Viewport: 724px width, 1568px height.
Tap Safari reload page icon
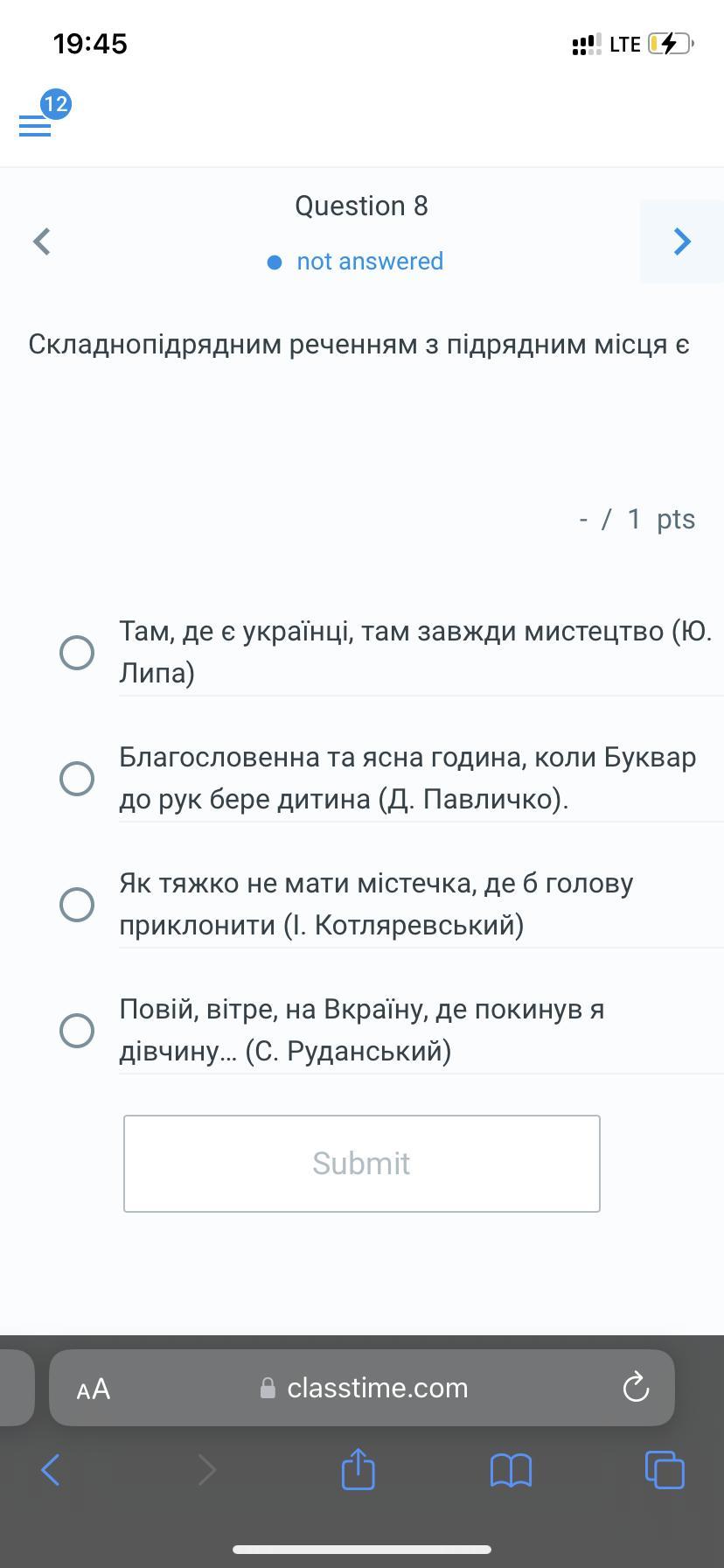(x=635, y=1388)
